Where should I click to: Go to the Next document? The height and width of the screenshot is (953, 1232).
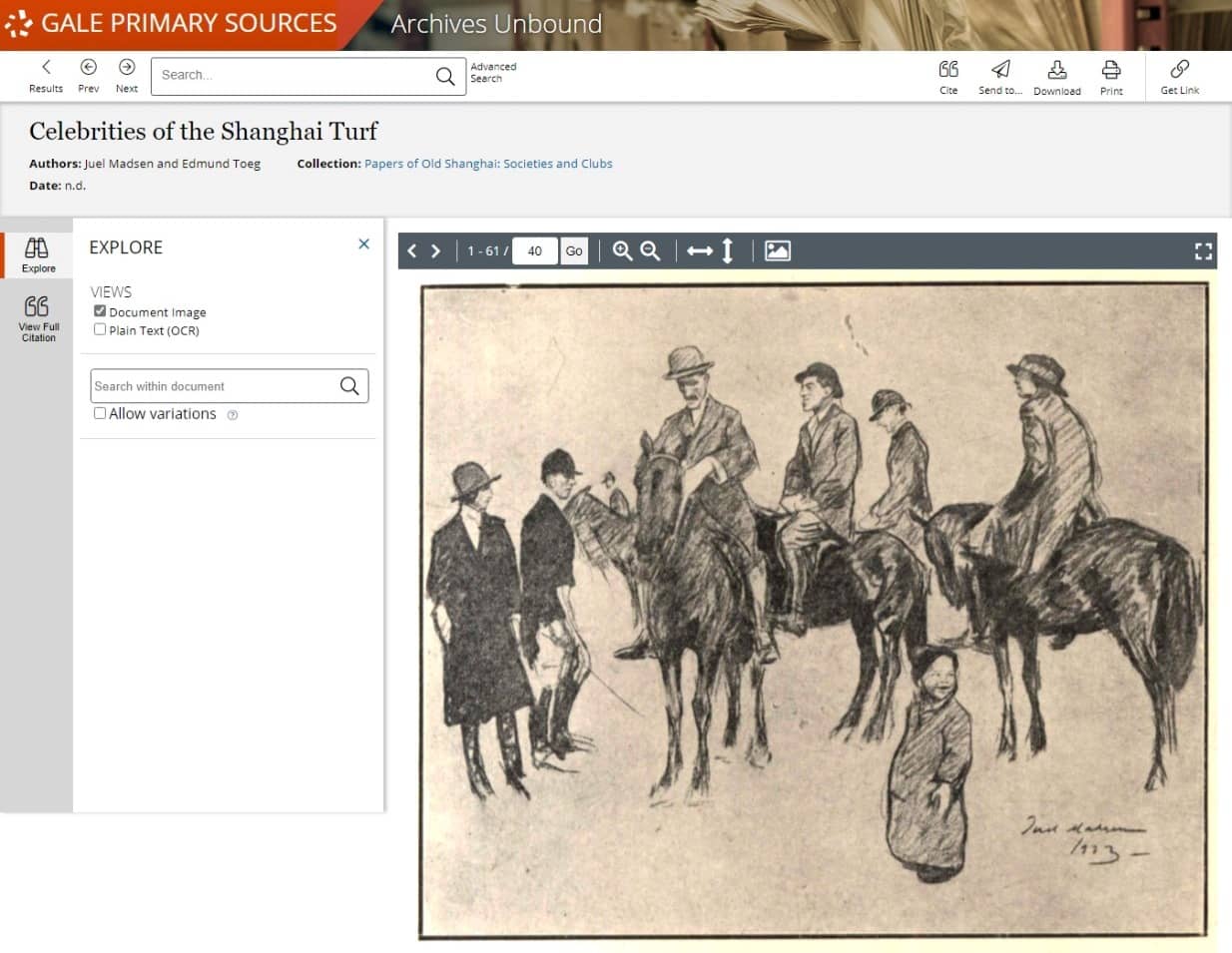tap(127, 75)
